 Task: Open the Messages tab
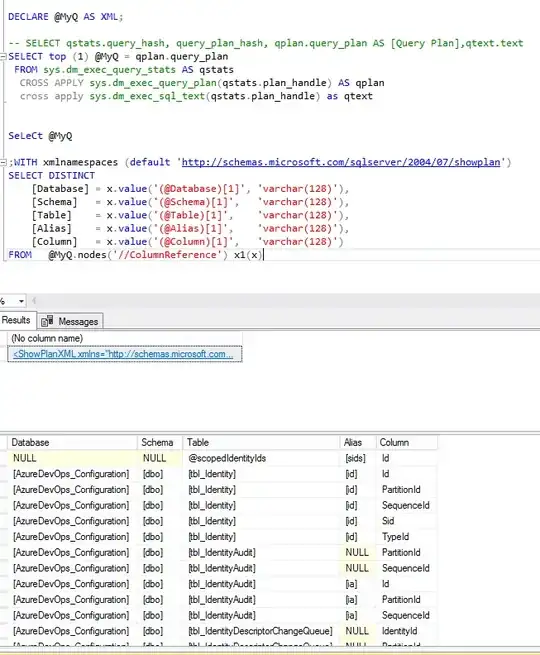click(78, 322)
